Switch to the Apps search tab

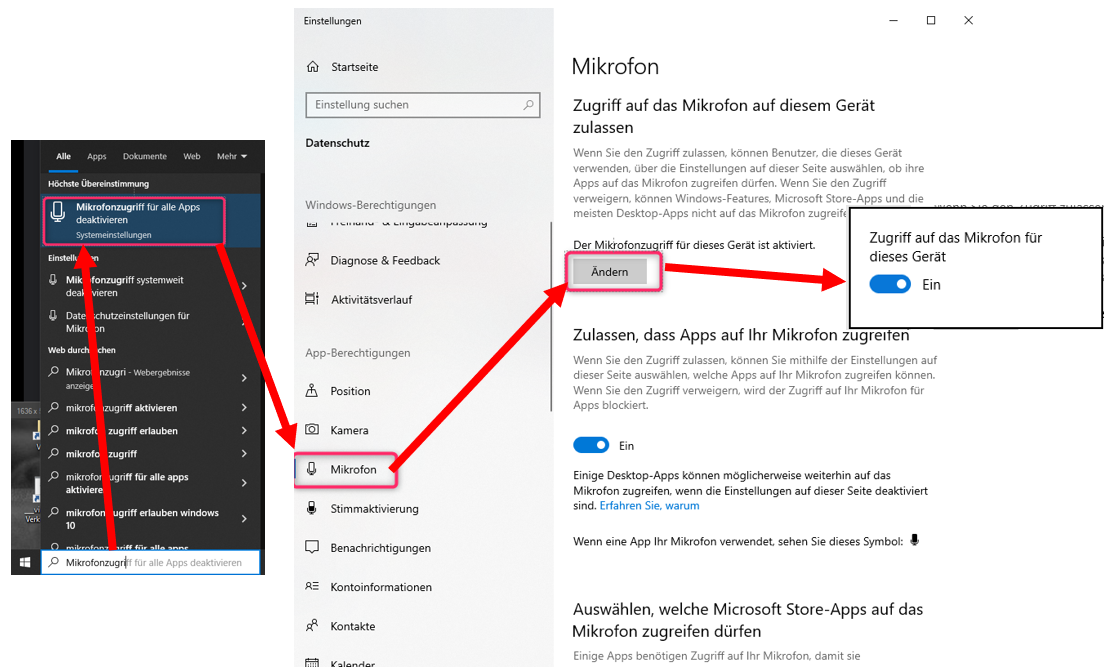pyautogui.click(x=96, y=156)
